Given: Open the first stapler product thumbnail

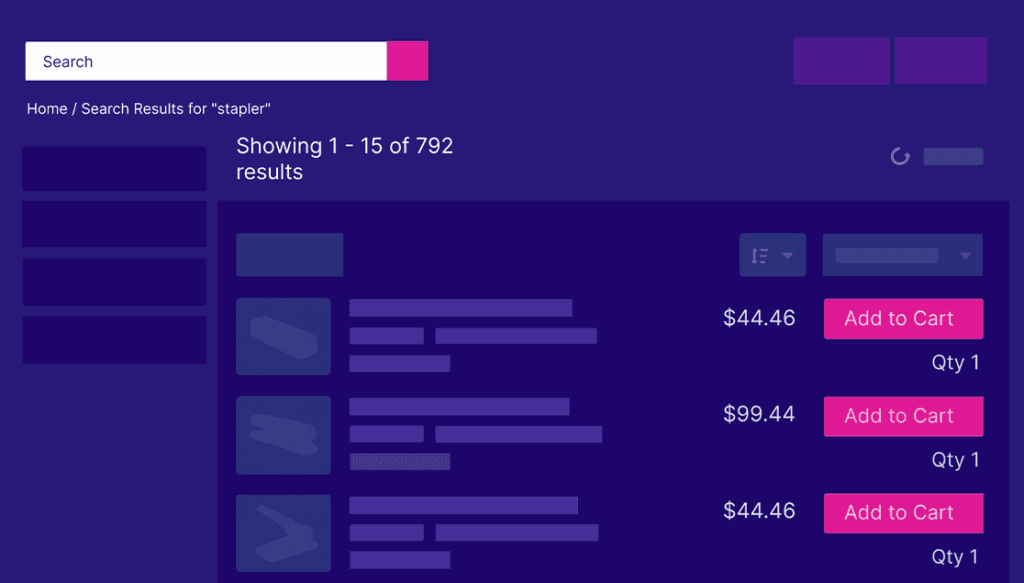Looking at the screenshot, I should point(283,336).
